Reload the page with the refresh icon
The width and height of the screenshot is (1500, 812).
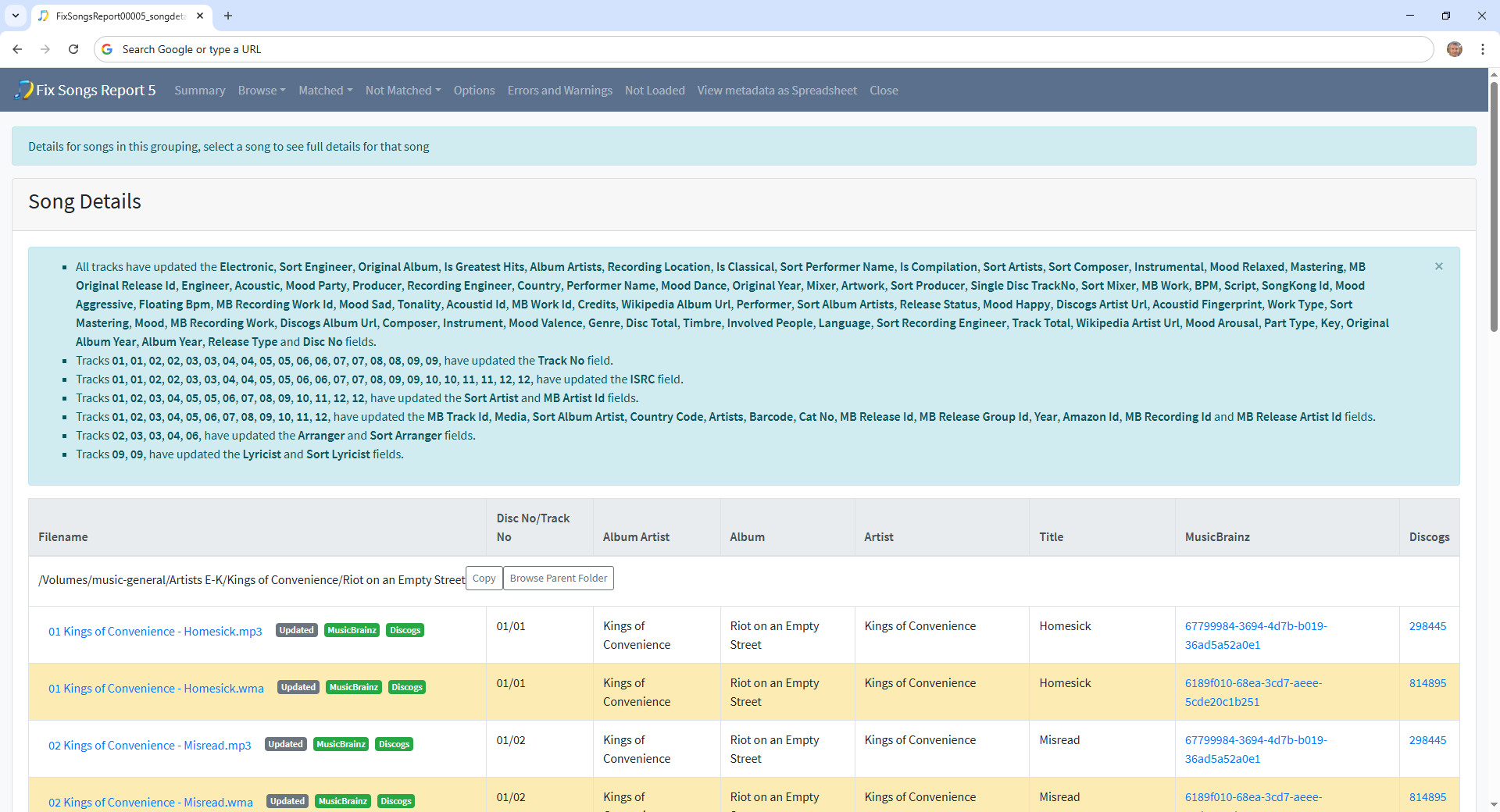(73, 49)
